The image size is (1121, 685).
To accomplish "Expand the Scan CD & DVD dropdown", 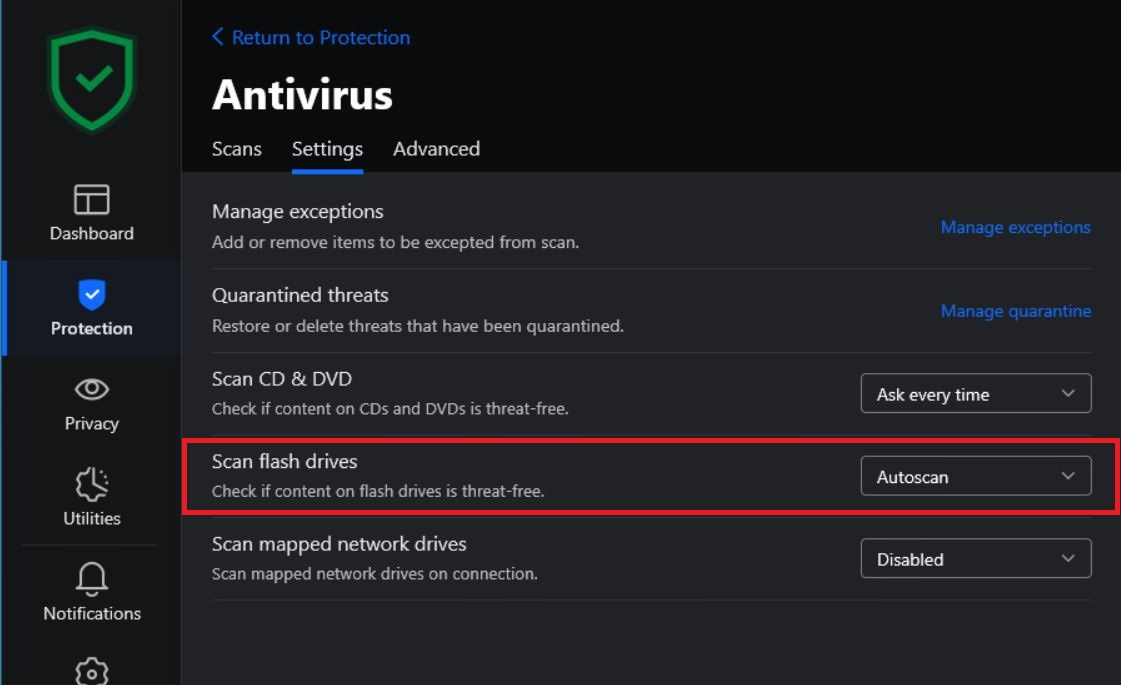I will 976,393.
